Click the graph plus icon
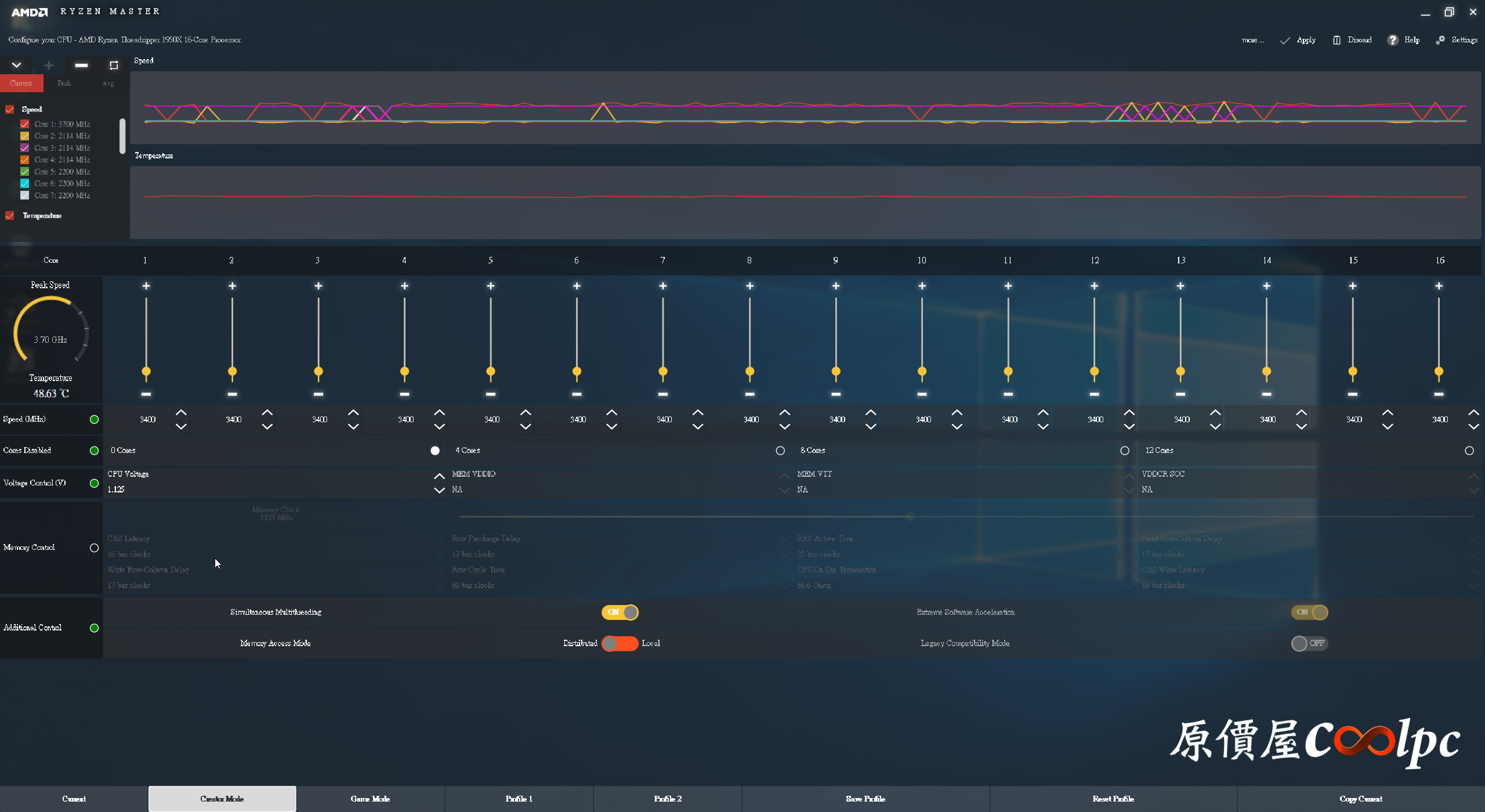The image size is (1485, 812). [49, 65]
